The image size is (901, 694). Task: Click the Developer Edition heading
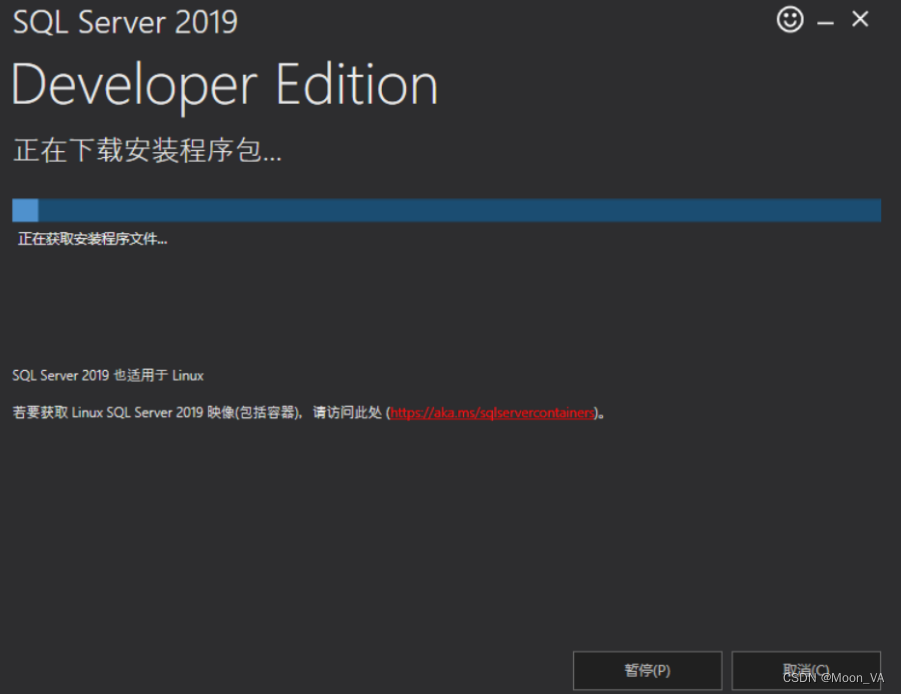225,85
